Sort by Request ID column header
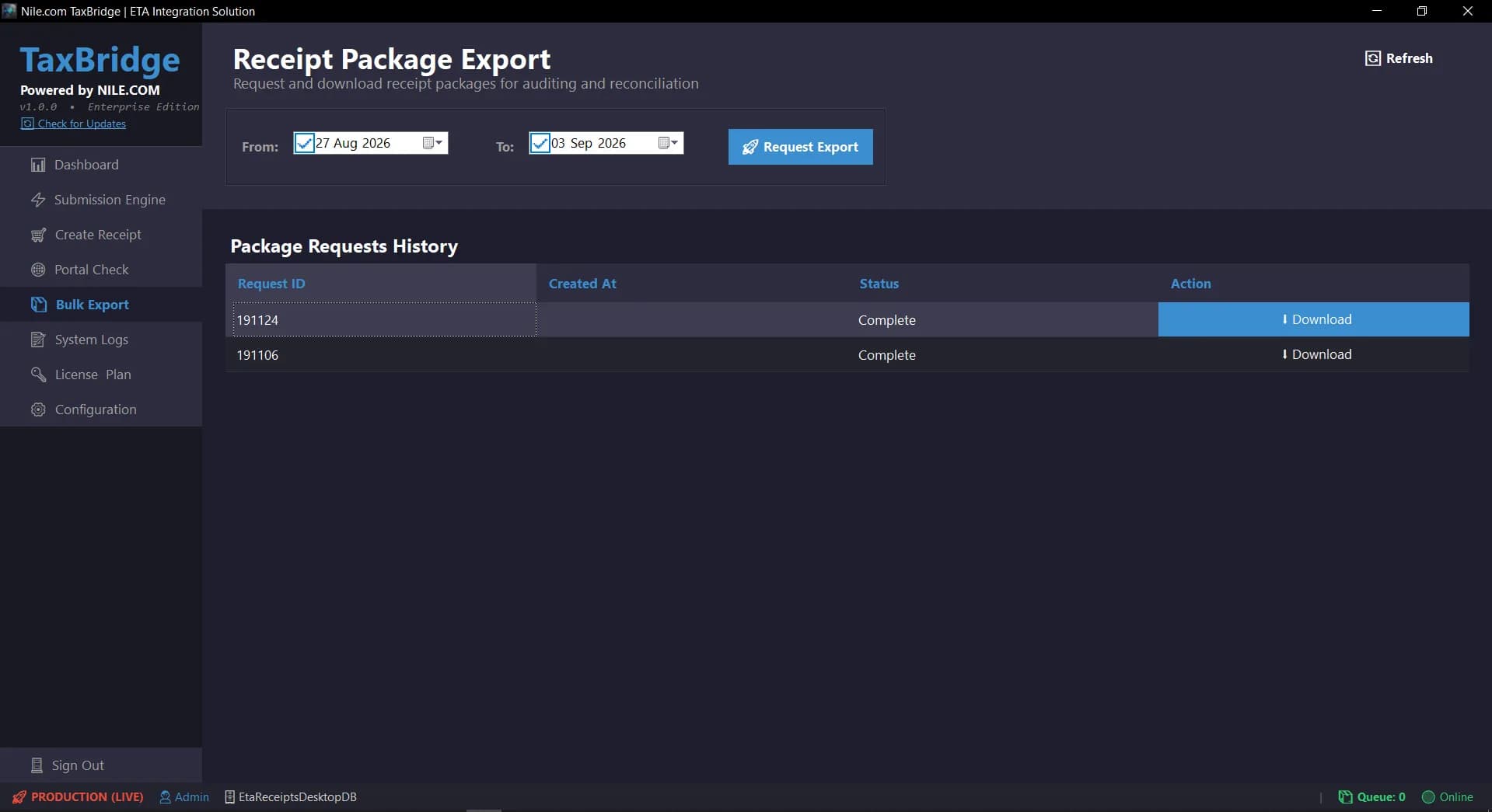The height and width of the screenshot is (812, 1492). 381,284
